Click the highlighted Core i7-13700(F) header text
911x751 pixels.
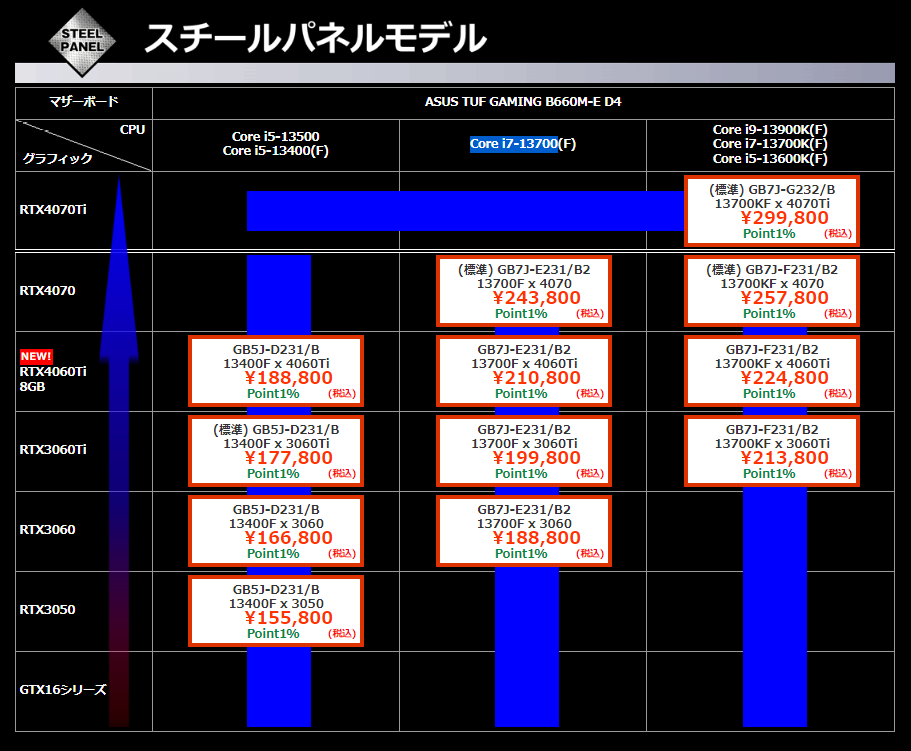pos(523,143)
